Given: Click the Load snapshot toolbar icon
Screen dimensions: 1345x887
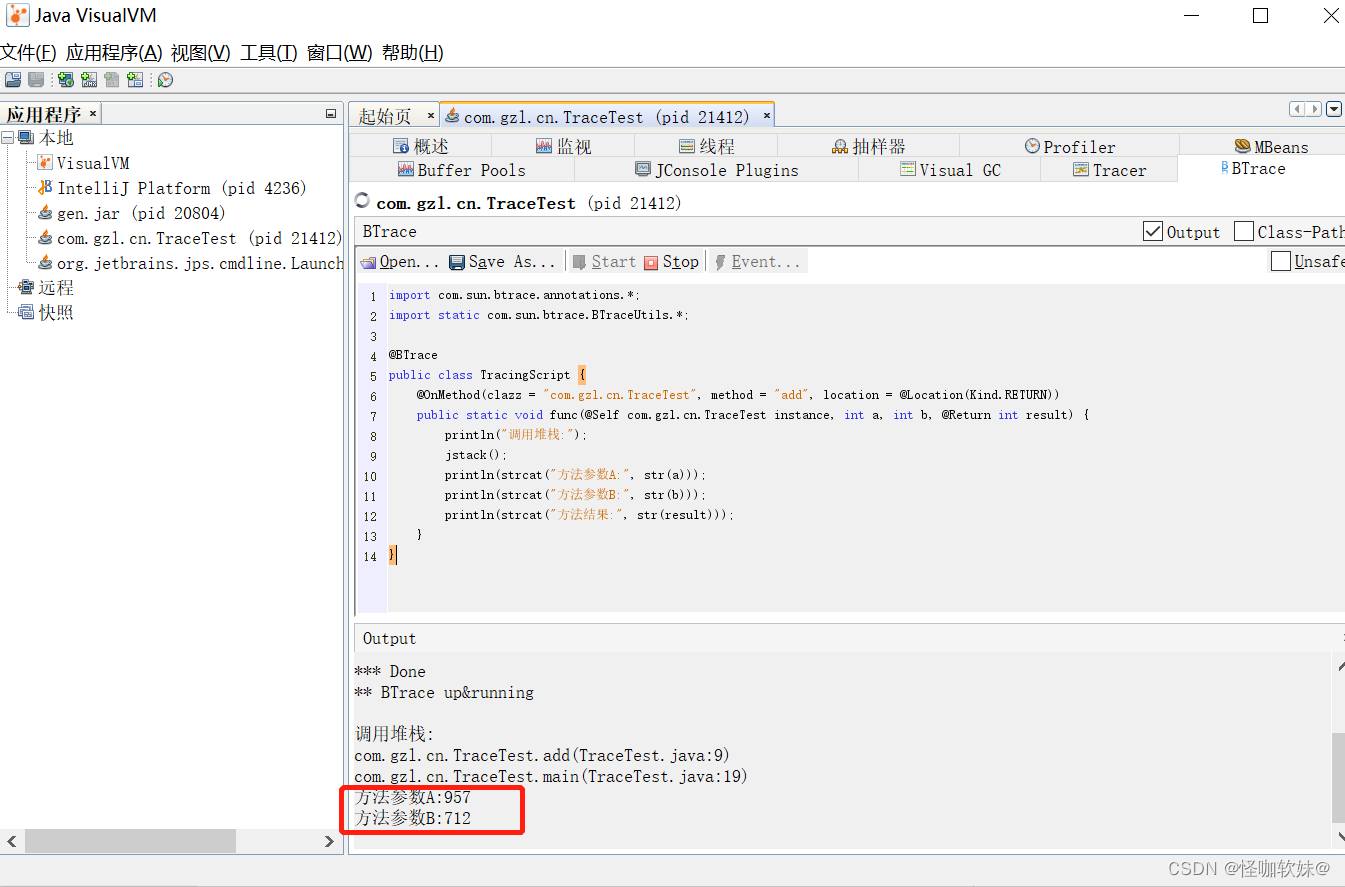Looking at the screenshot, I should click(13, 80).
